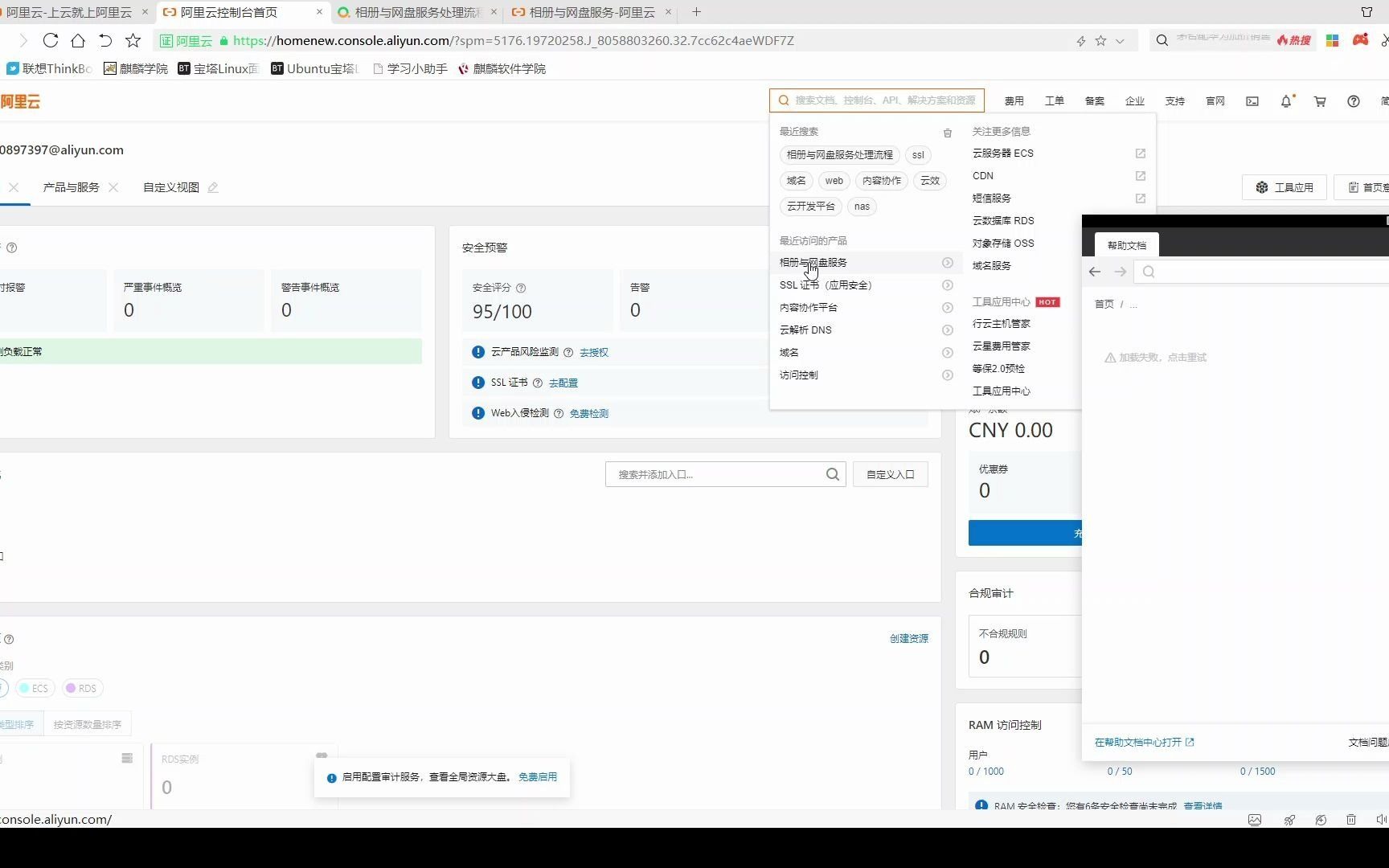The image size is (1389, 868).
Task: Open 云数据库 RDS link
Action: (1003, 221)
